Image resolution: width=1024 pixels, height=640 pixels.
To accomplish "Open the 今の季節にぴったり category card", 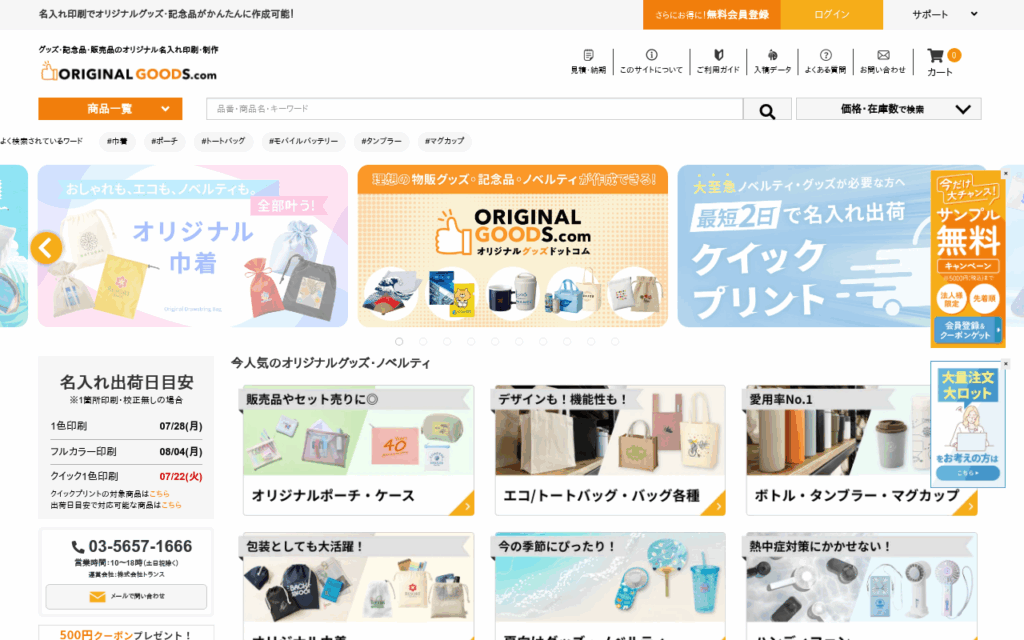I will coord(610,586).
